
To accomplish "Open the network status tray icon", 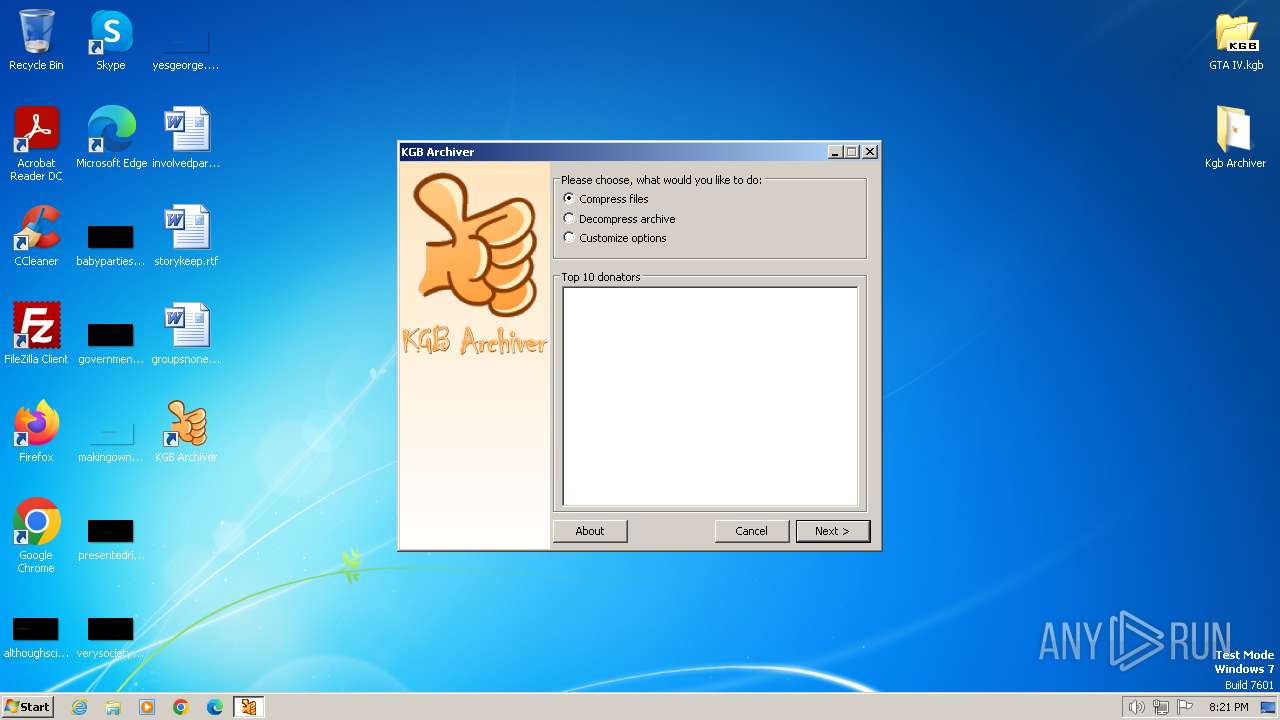I will coord(1161,707).
